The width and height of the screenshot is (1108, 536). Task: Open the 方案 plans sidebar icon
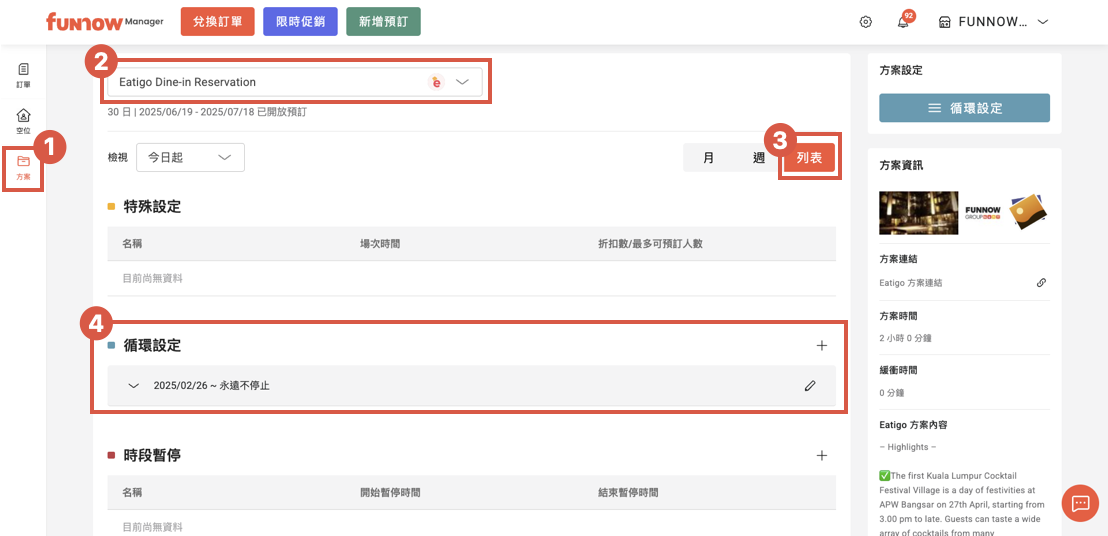23,167
